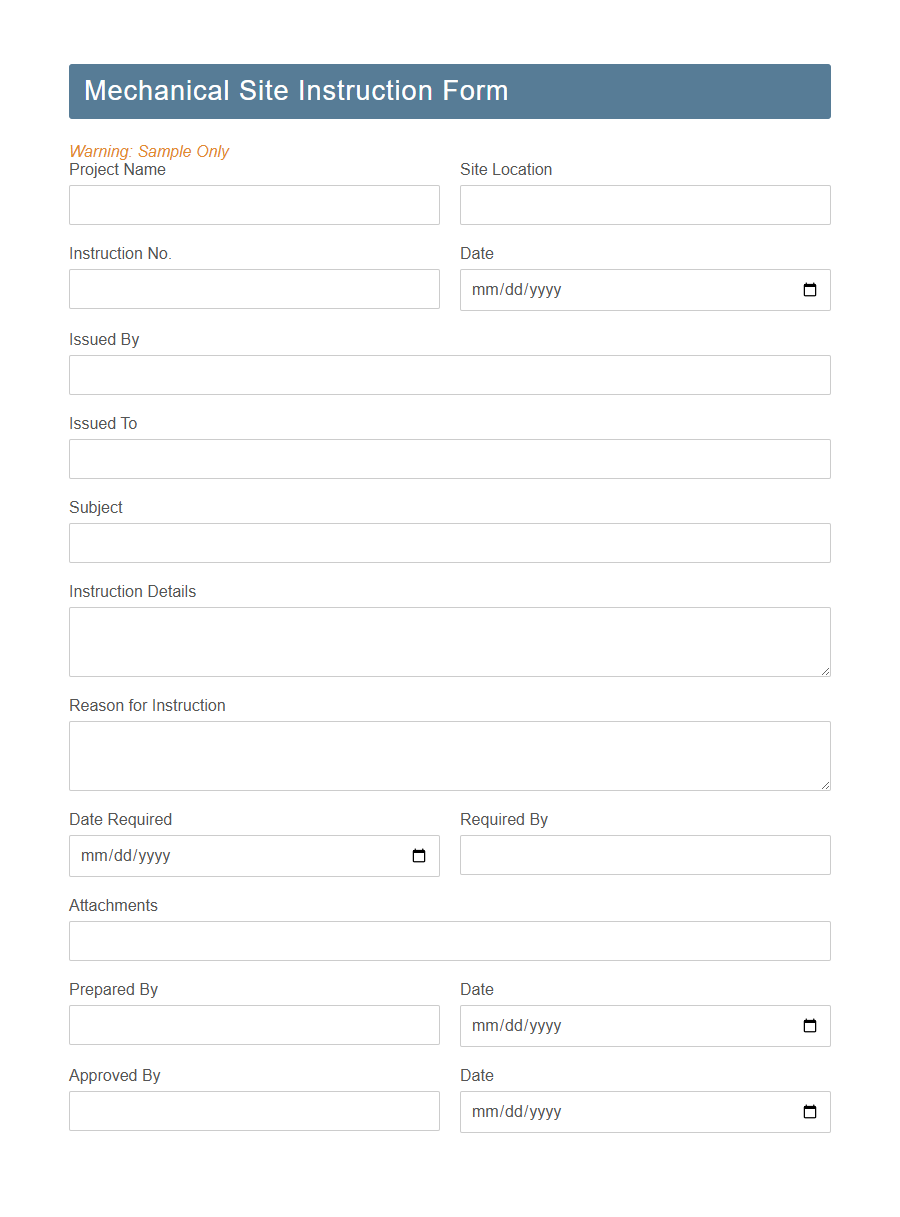This screenshot has width=900, height=1217.
Task: Open the calendar picker next to Prepared By date
Action: [x=810, y=1026]
